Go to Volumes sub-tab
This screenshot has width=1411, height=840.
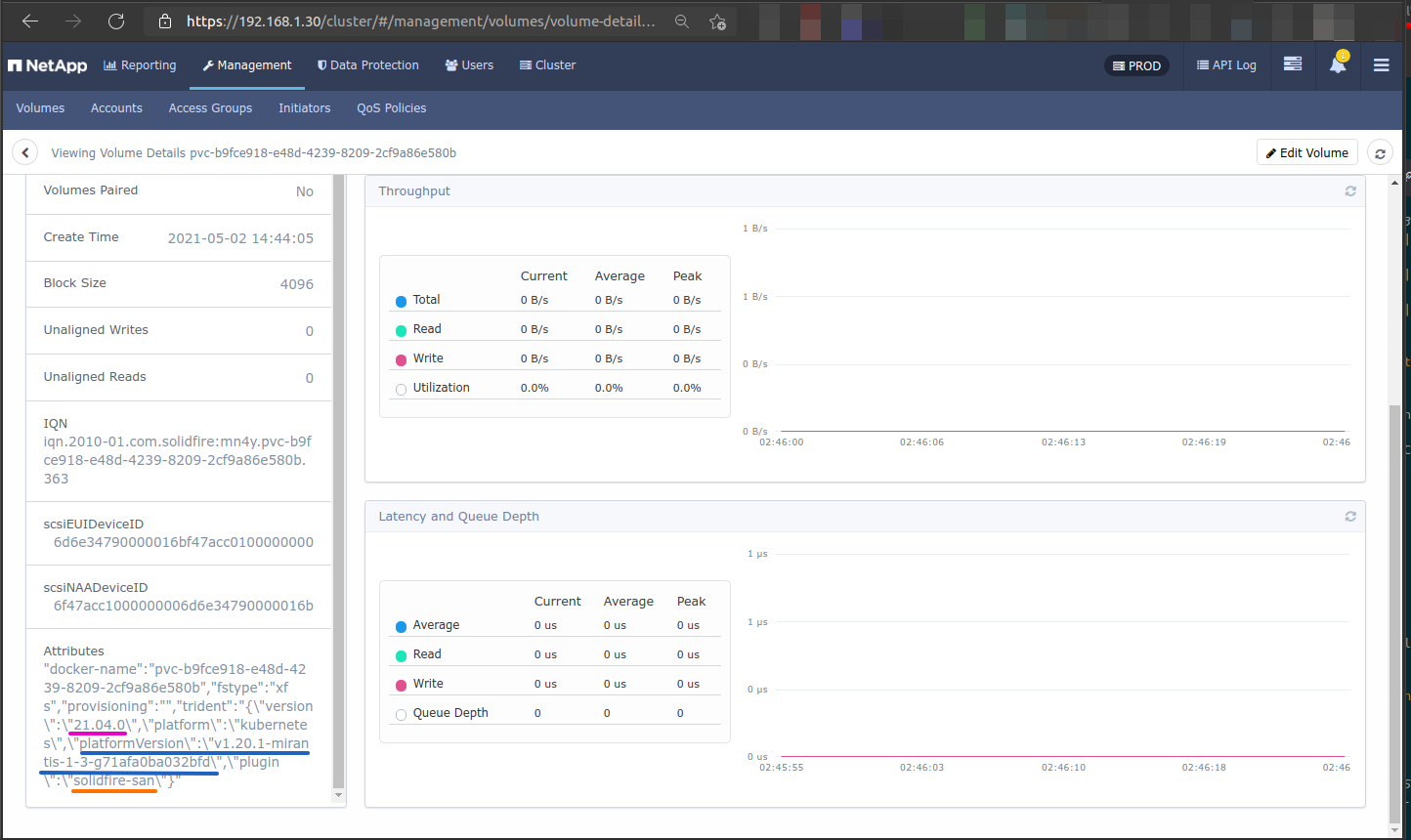[40, 108]
